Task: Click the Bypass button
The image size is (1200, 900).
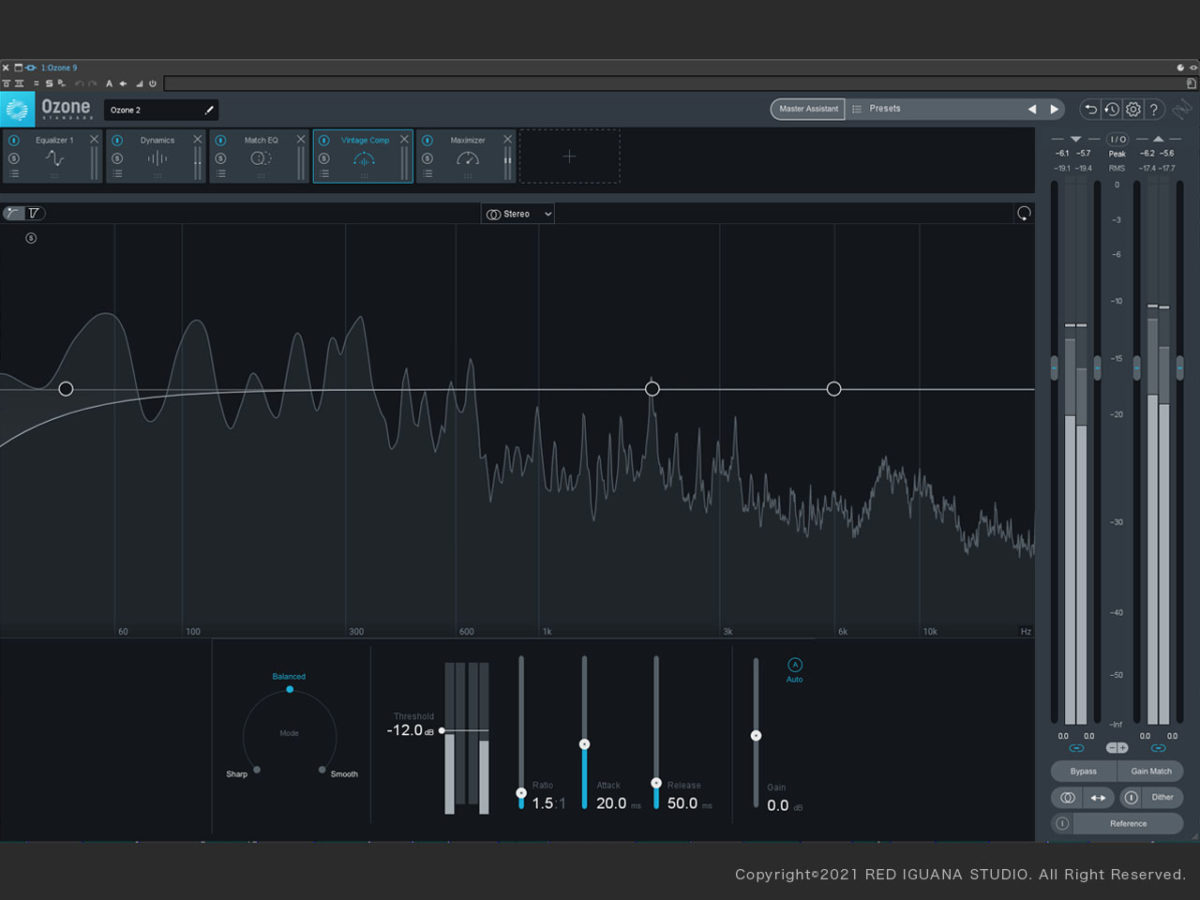Action: 1083,771
